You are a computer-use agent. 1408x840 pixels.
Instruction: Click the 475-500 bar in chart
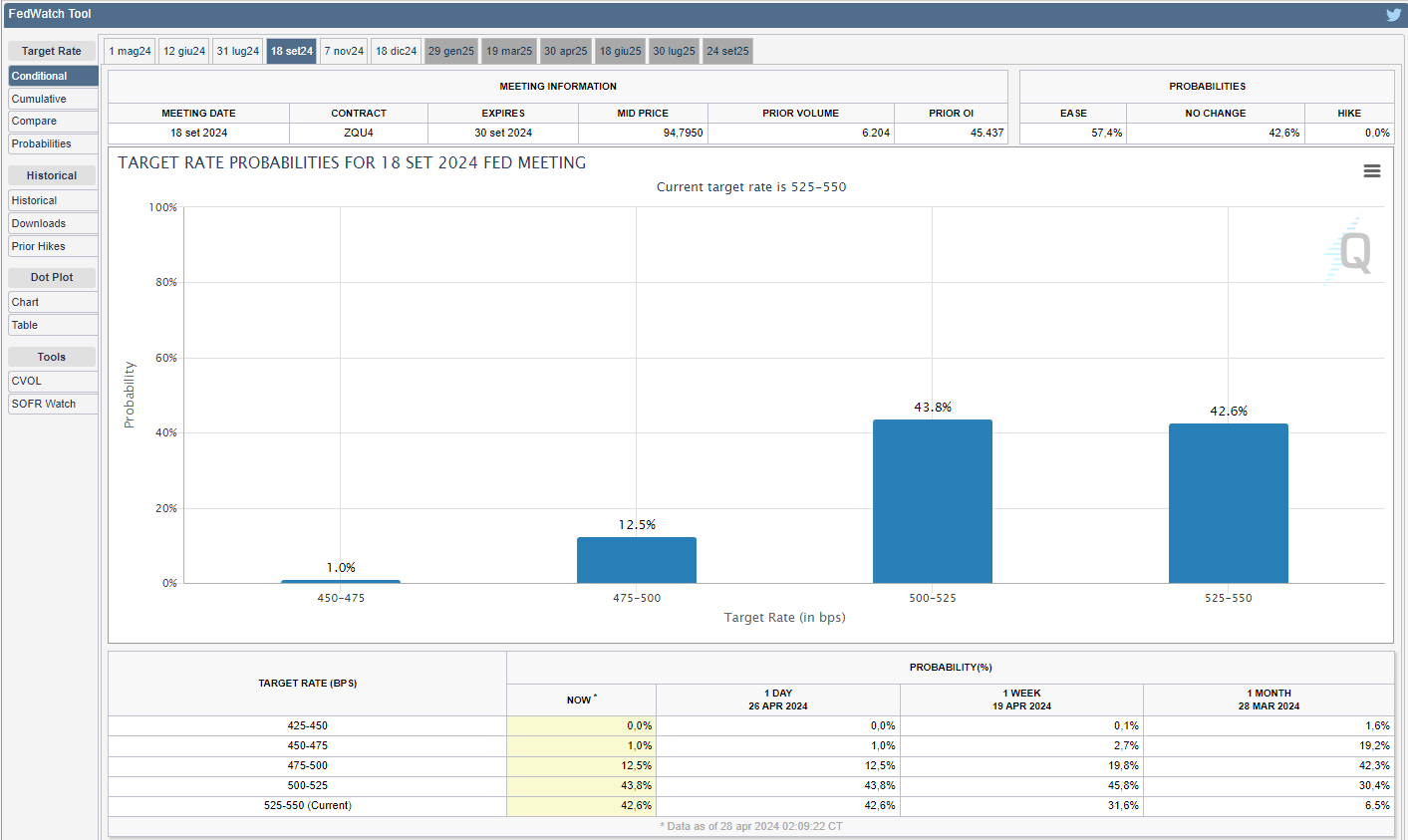636,560
